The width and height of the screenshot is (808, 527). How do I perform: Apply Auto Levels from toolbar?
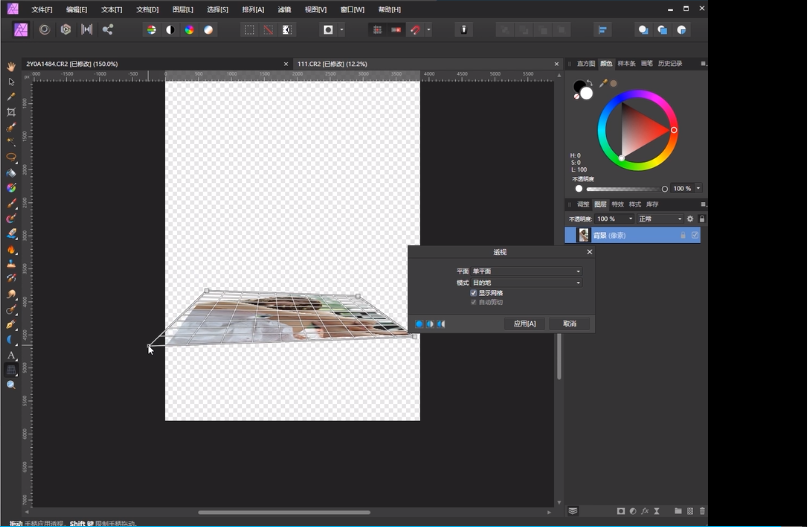coord(151,30)
